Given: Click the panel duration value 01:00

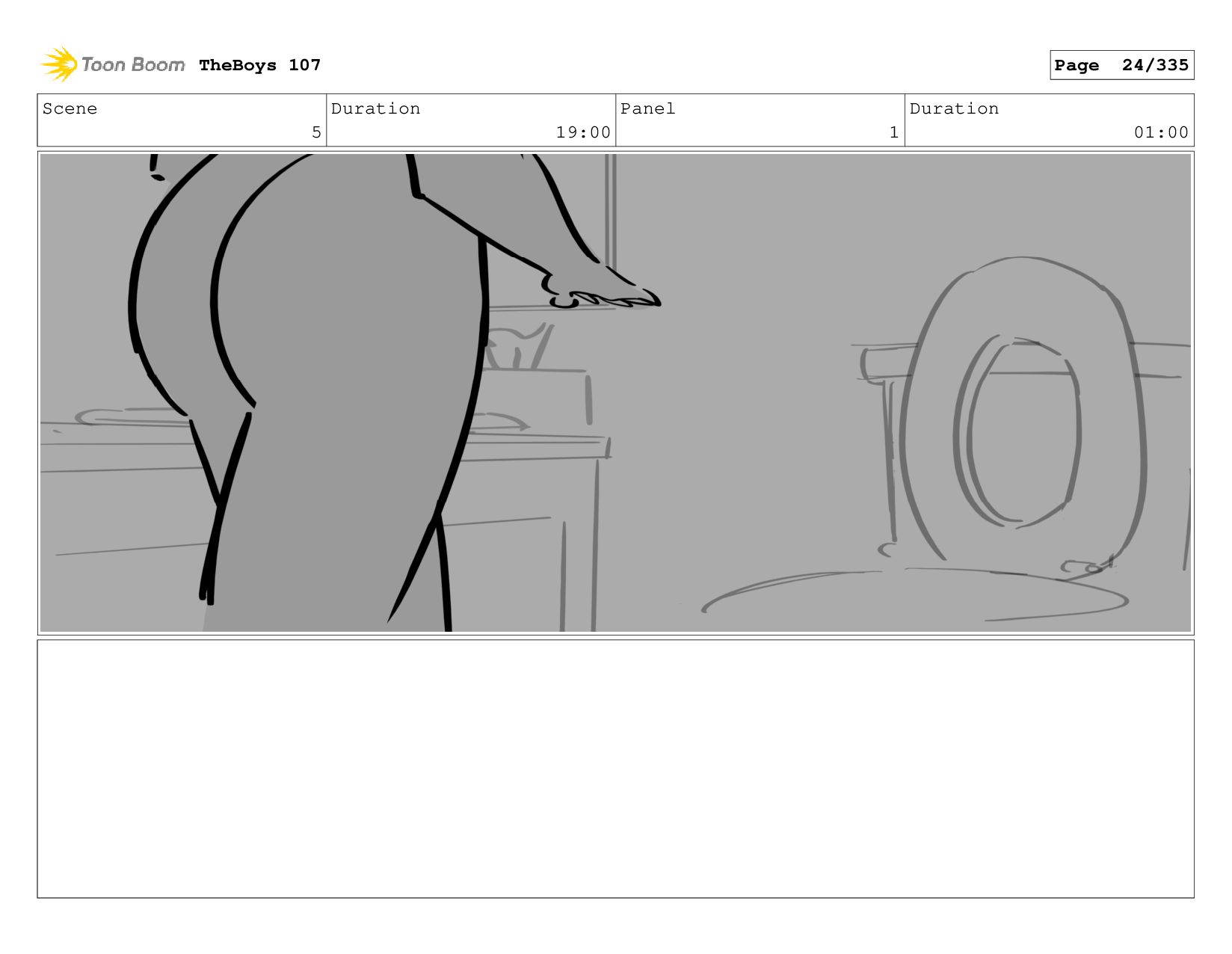Looking at the screenshot, I should [1161, 132].
